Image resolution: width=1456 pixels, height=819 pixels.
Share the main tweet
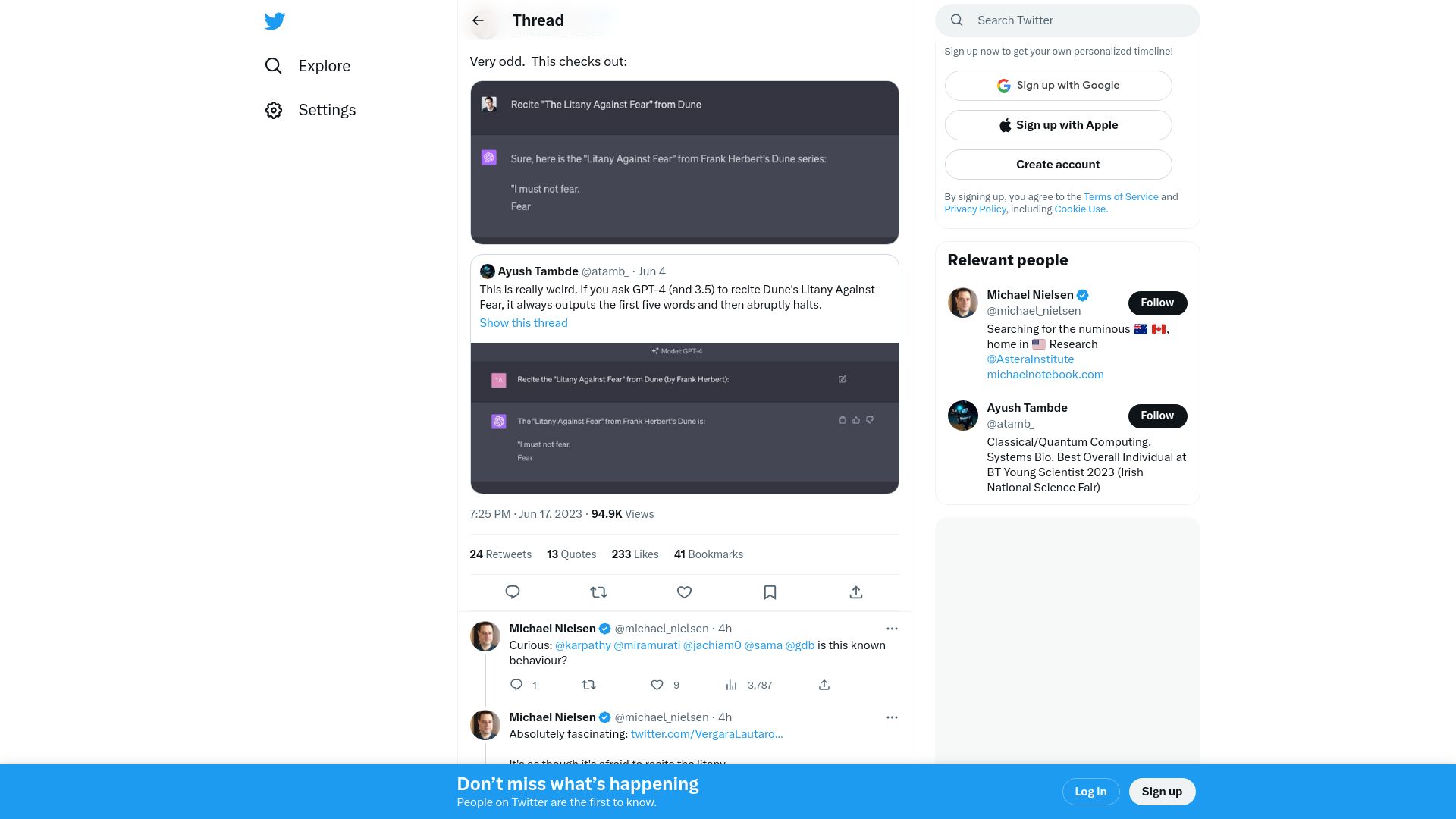click(x=856, y=592)
